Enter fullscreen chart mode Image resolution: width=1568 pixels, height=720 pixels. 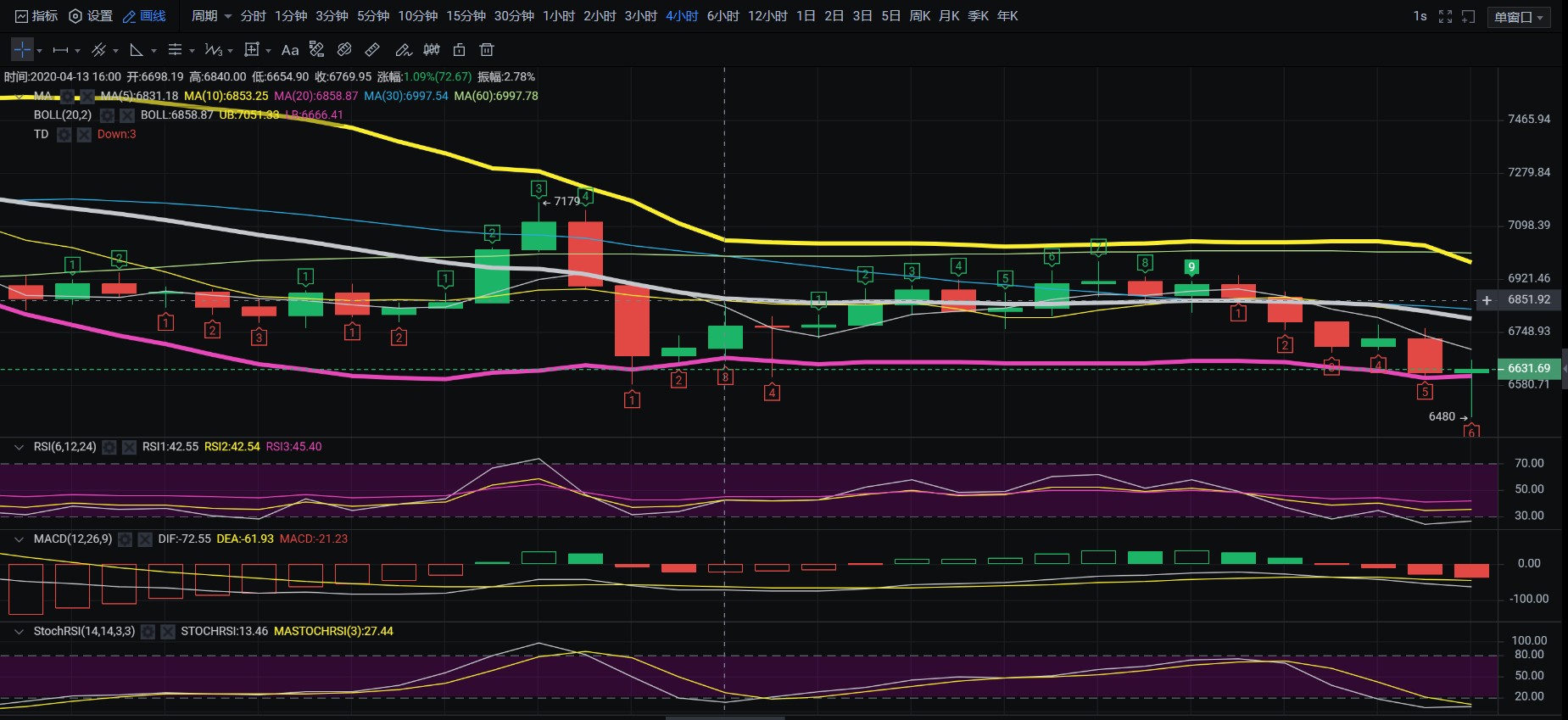1445,16
